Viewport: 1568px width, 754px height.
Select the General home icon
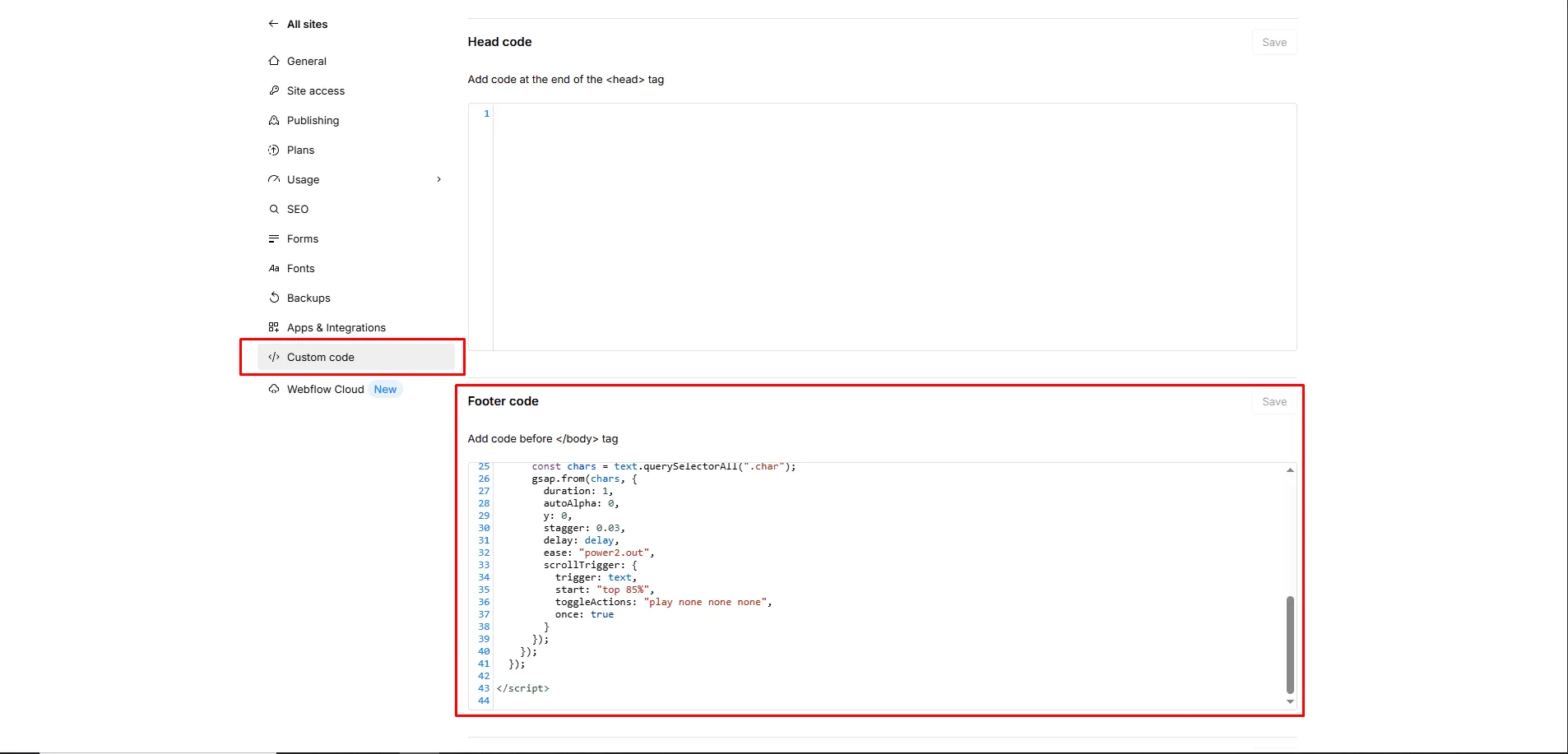(274, 61)
